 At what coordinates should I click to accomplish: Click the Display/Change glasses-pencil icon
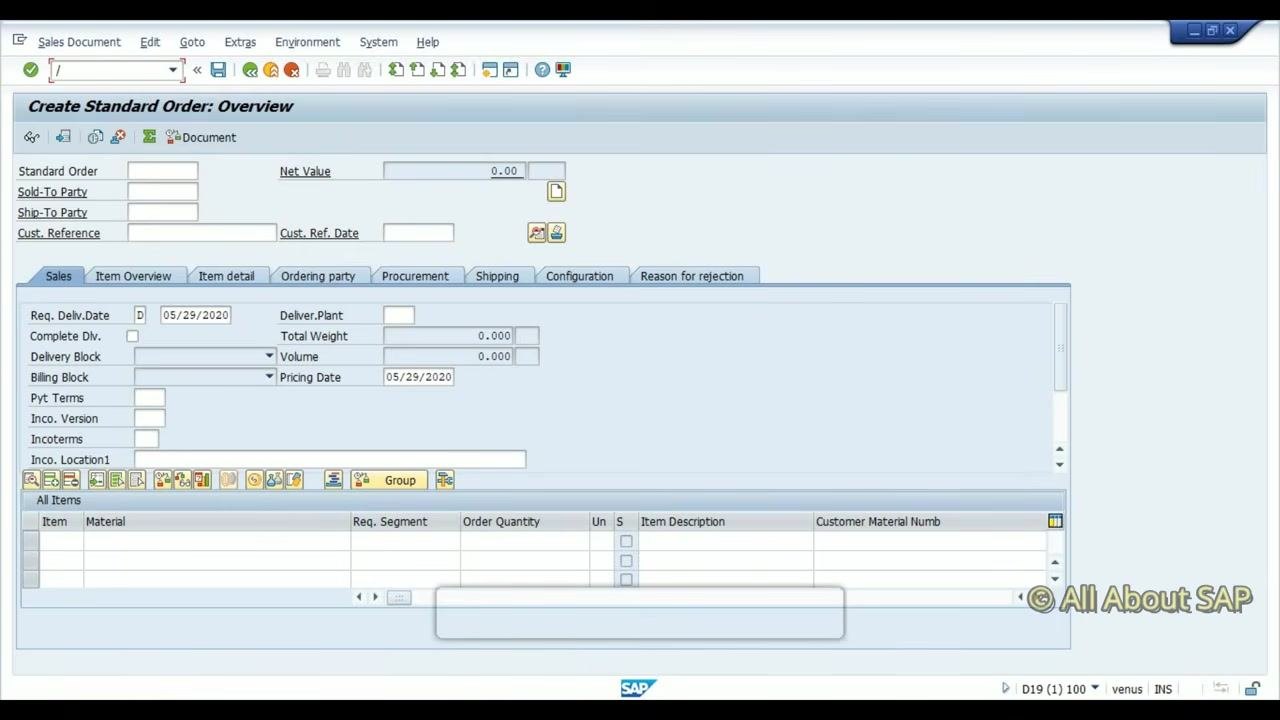tap(32, 137)
